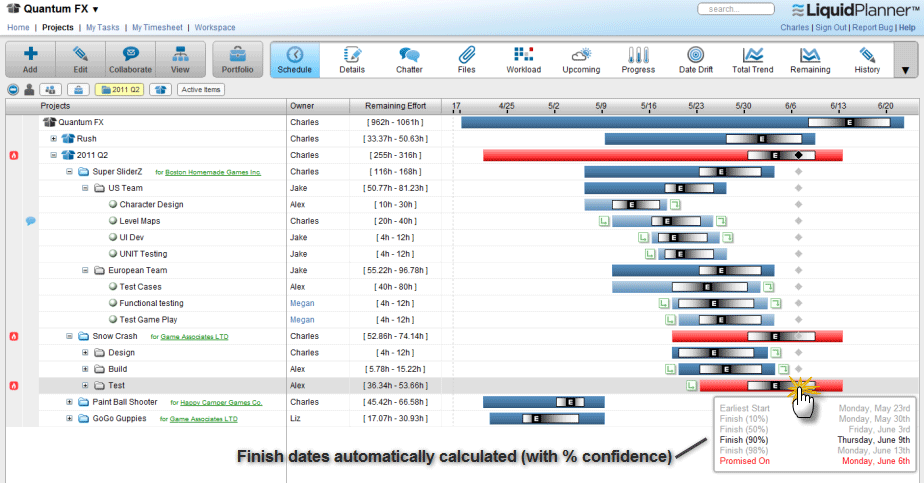The height and width of the screenshot is (483, 924).
Task: Click the Sign Out link
Action: (x=831, y=27)
